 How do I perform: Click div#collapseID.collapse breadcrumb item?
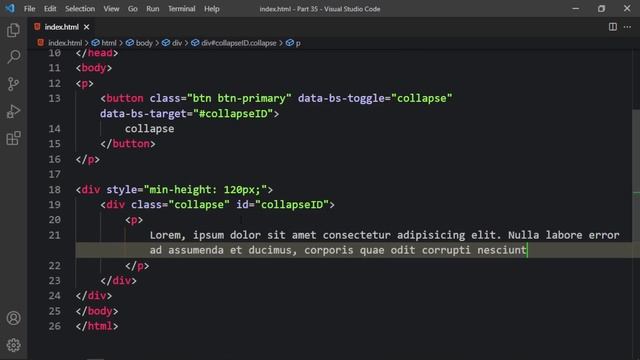click(x=239, y=43)
